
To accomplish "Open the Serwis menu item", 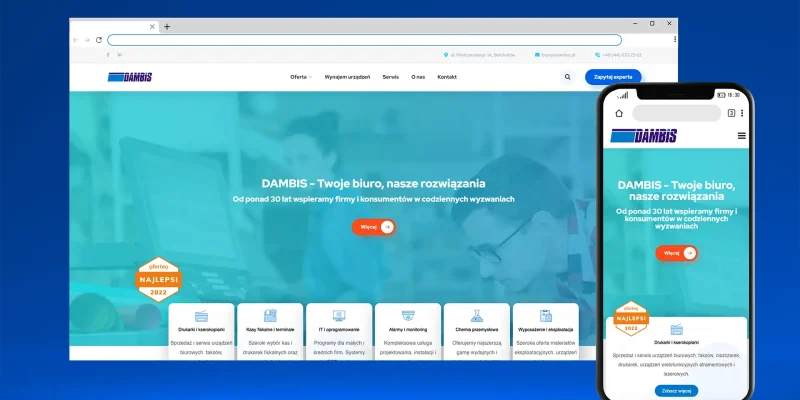I will click(x=391, y=77).
